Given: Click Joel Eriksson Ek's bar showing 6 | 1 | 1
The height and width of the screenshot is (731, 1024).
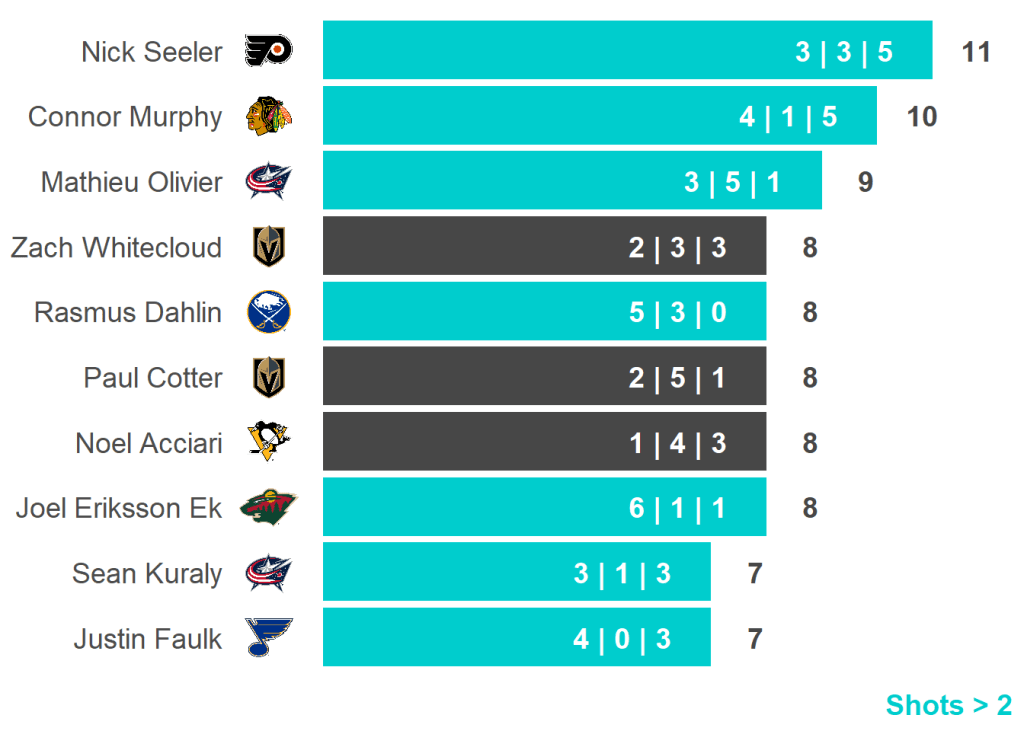Looking at the screenshot, I should (544, 507).
